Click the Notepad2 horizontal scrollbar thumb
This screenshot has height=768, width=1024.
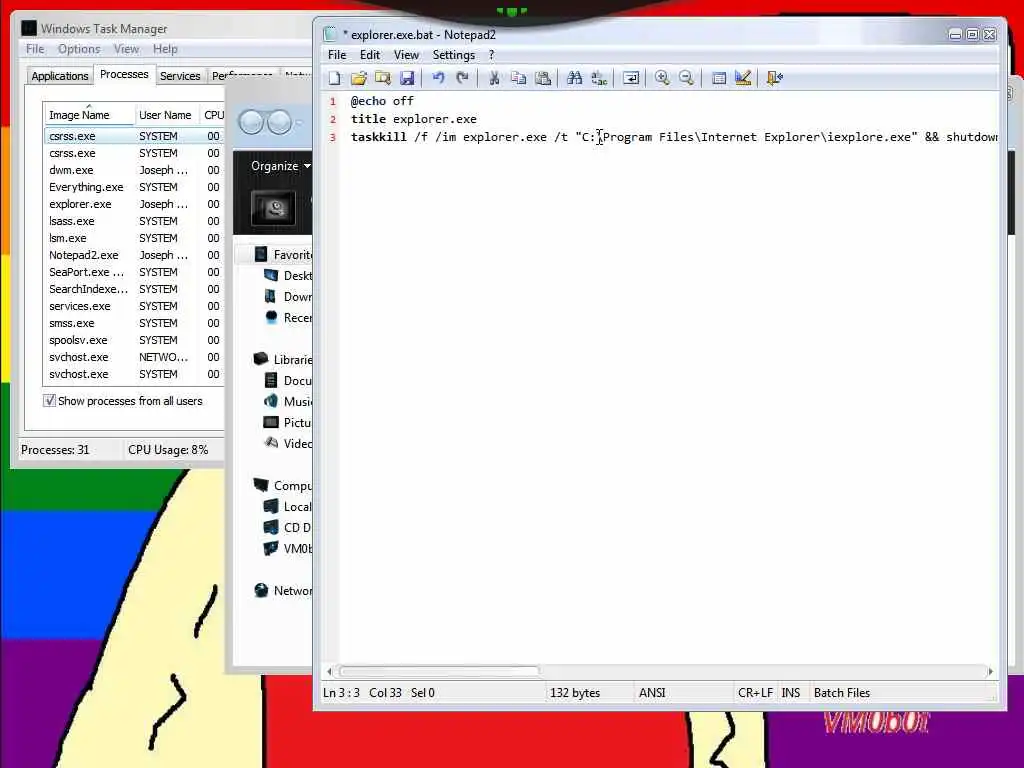tap(439, 671)
